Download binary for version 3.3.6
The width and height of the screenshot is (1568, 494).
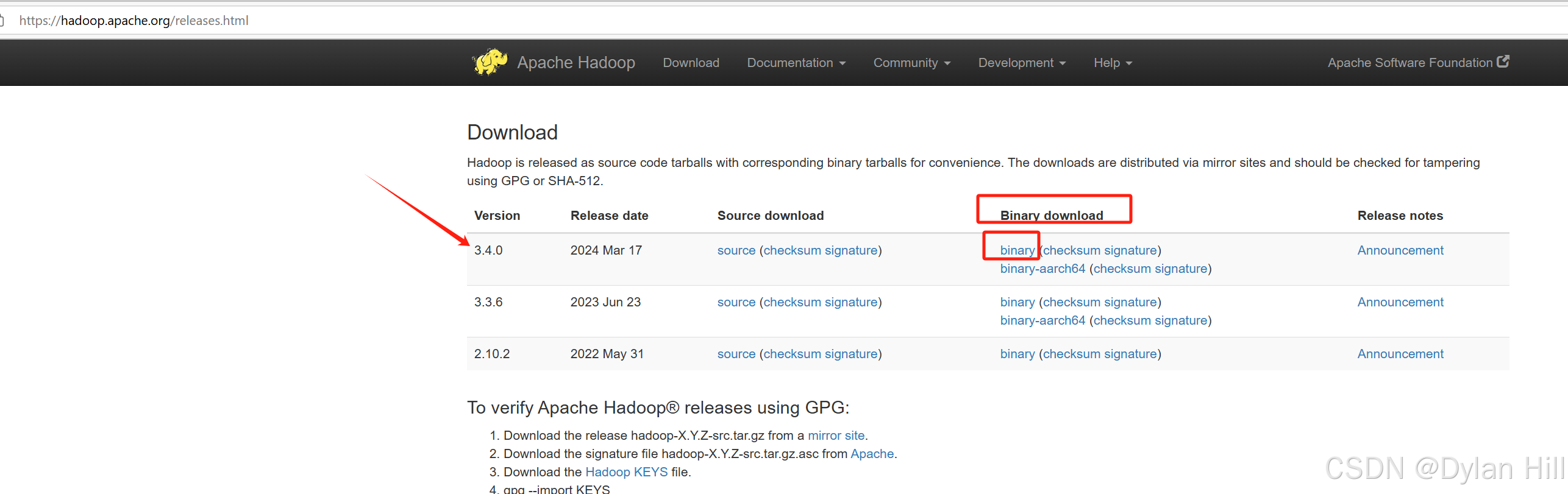point(1017,302)
